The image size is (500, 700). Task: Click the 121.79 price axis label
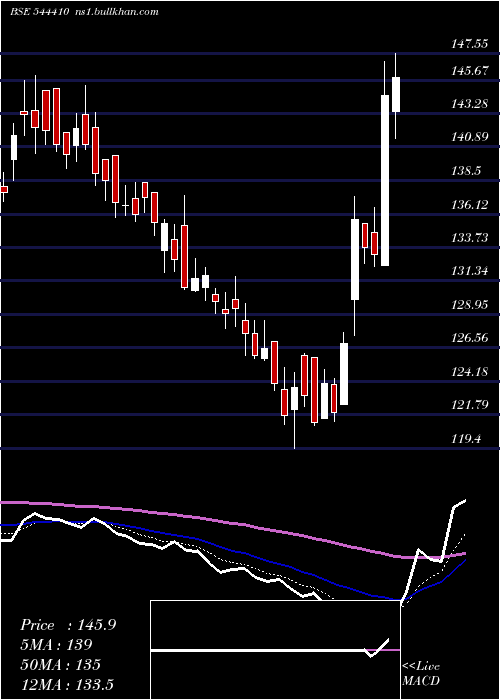470,405
